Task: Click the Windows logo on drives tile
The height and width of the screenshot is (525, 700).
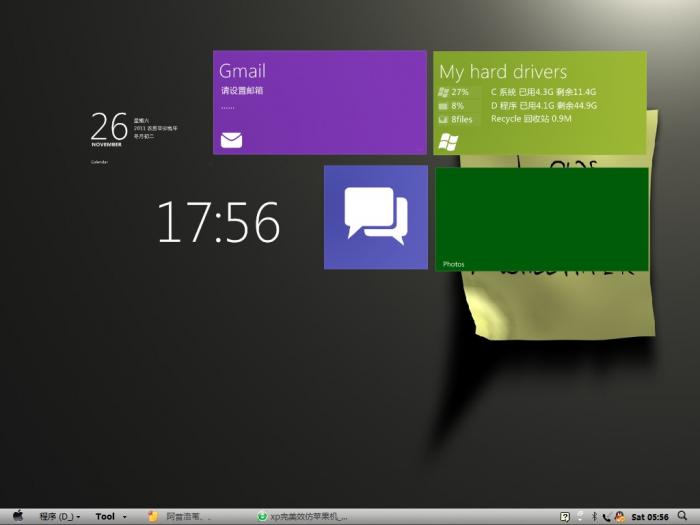Action: coord(448,142)
